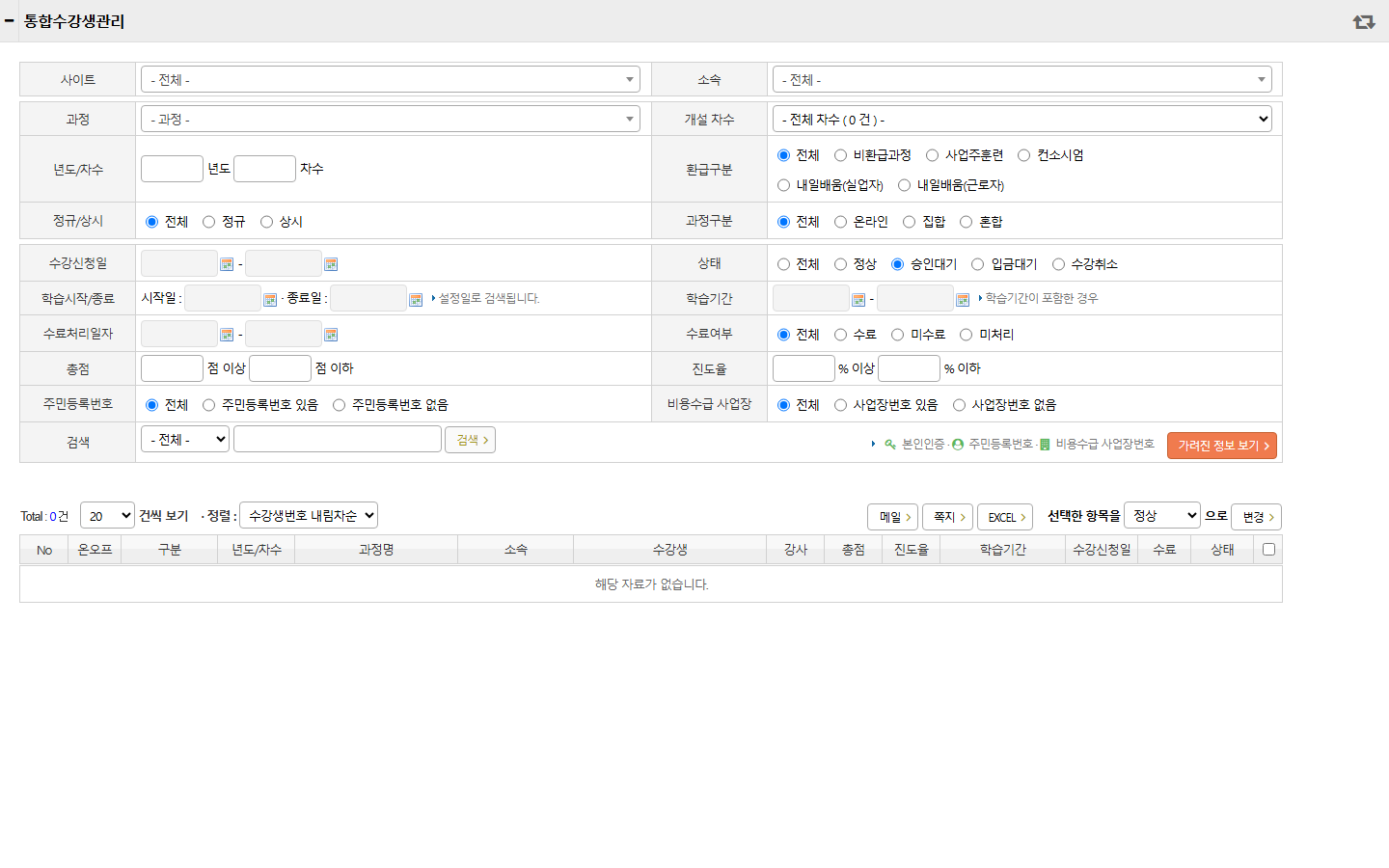Select 입금대기 in 상태
The image size is (1389, 868).
coord(977,264)
